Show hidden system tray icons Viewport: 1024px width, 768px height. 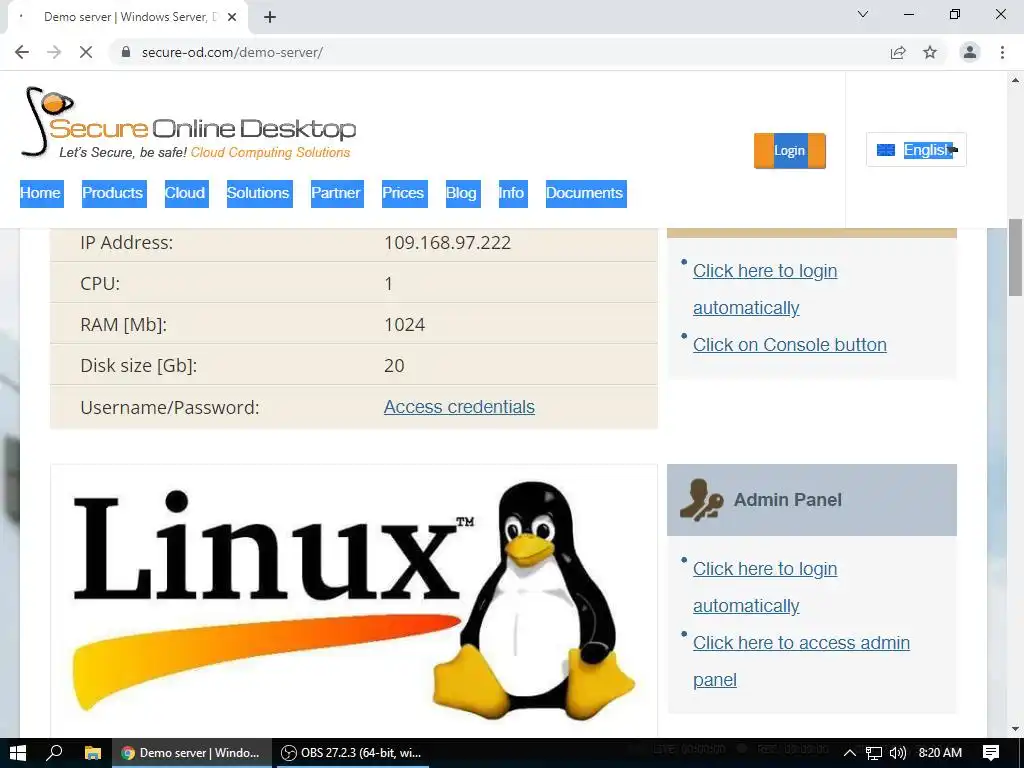[x=850, y=753]
